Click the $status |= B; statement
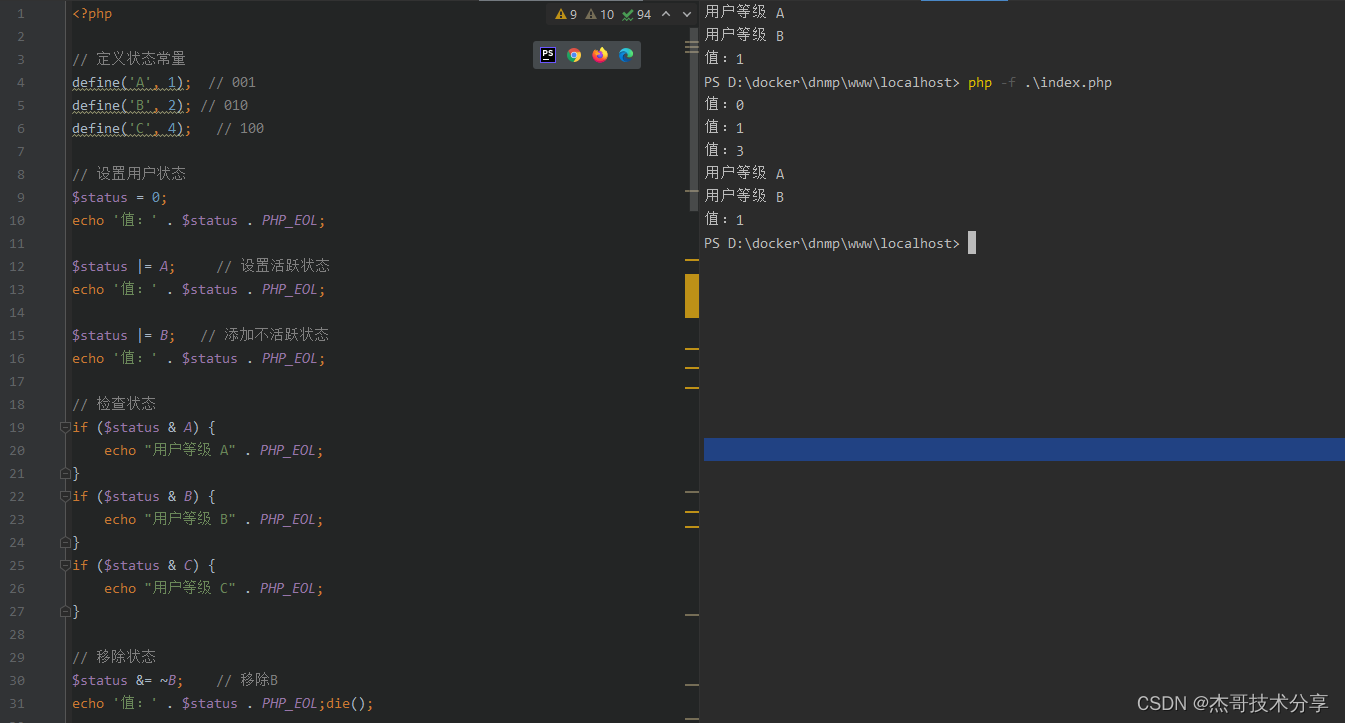Viewport: 1345px width, 723px height. coord(124,335)
